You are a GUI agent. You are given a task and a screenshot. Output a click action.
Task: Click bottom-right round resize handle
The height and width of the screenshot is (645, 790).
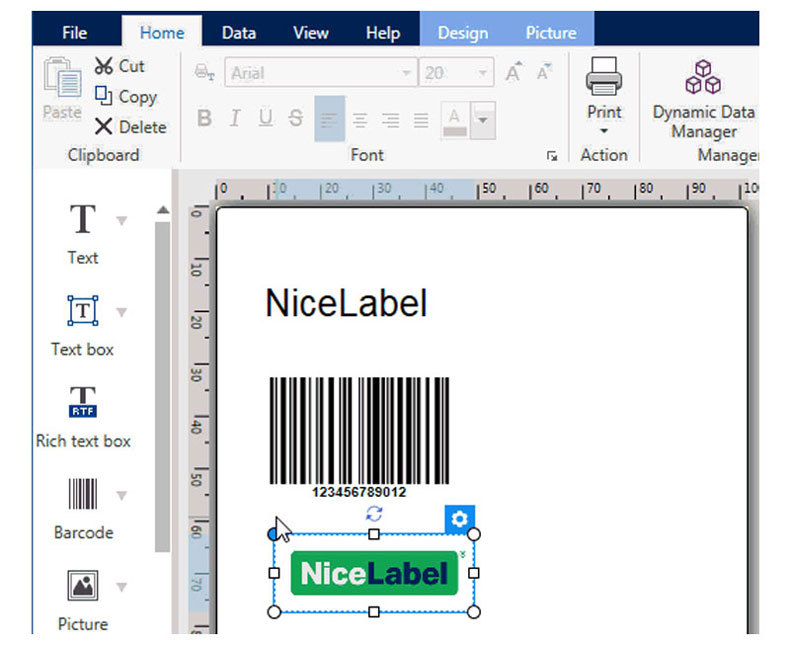tap(474, 612)
